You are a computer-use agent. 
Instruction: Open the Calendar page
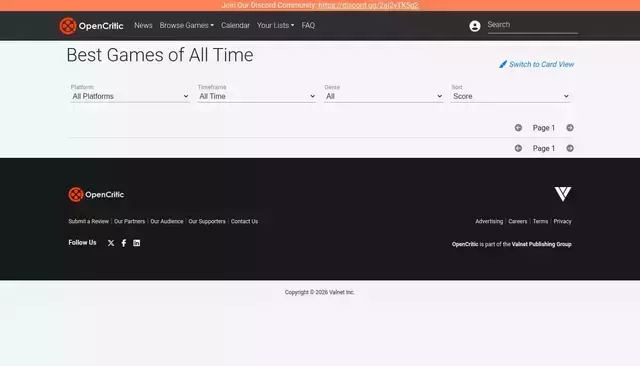pos(235,25)
